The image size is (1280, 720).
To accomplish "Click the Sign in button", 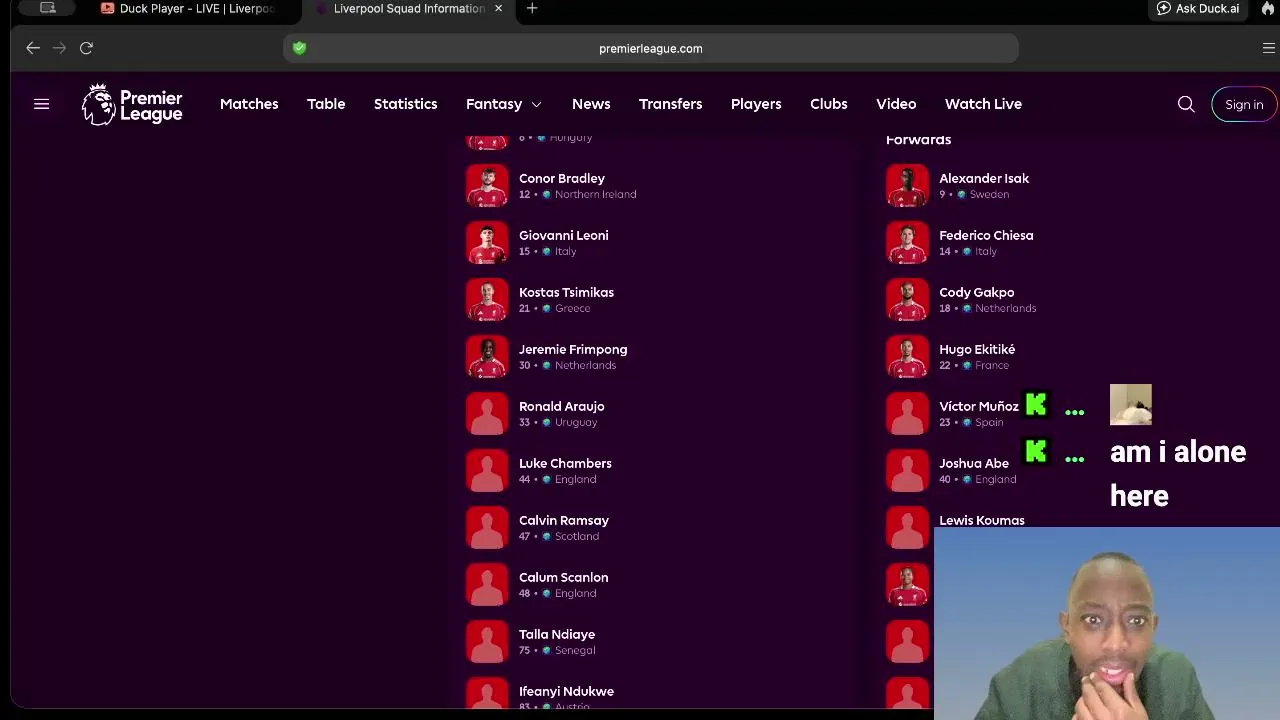I will 1244,104.
